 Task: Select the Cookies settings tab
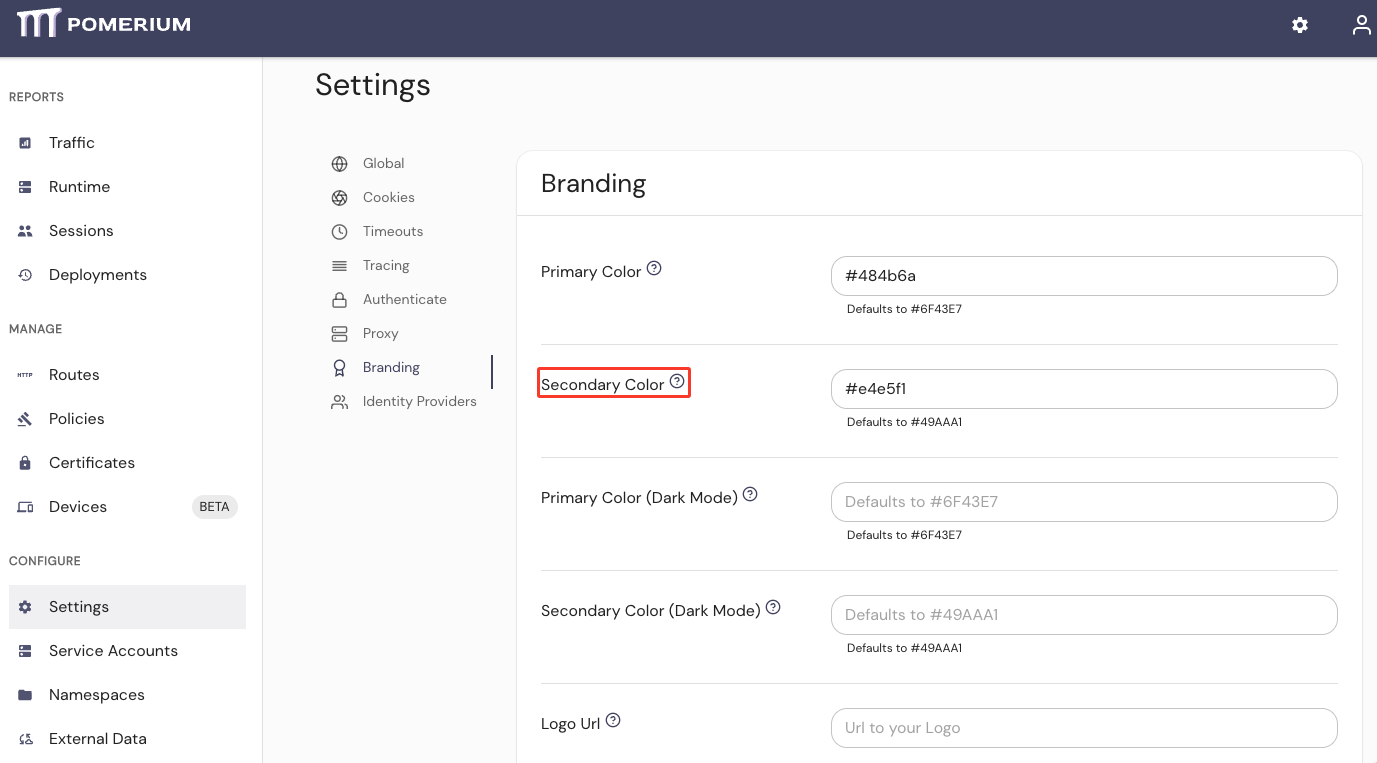pyautogui.click(x=388, y=198)
